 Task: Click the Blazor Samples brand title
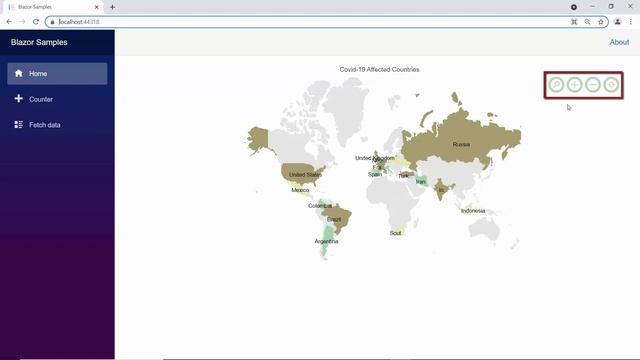[39, 42]
